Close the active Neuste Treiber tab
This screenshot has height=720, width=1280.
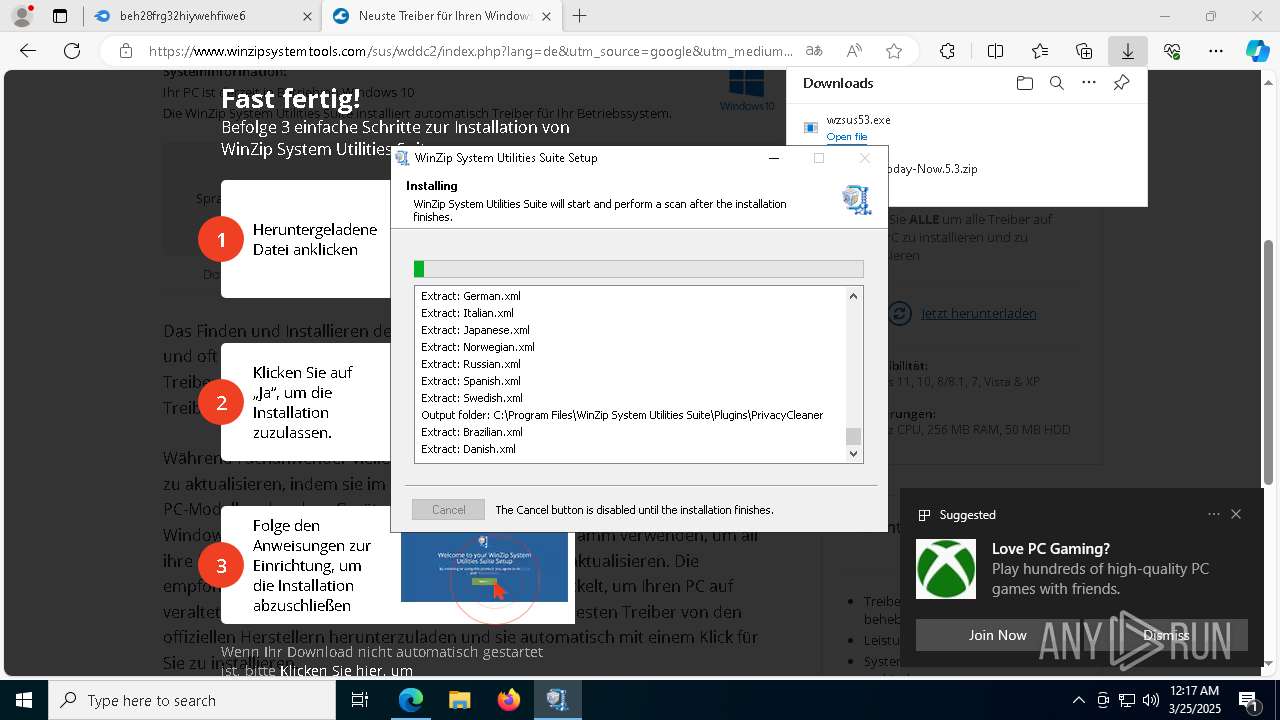coord(546,16)
